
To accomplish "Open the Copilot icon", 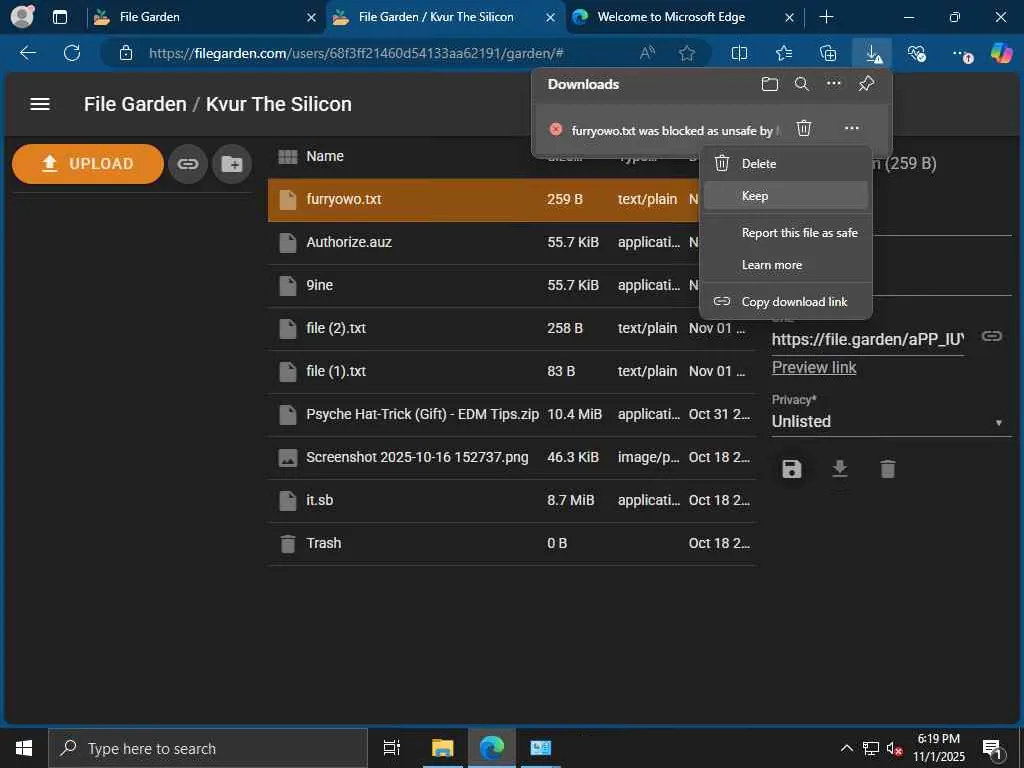I will [x=1001, y=53].
